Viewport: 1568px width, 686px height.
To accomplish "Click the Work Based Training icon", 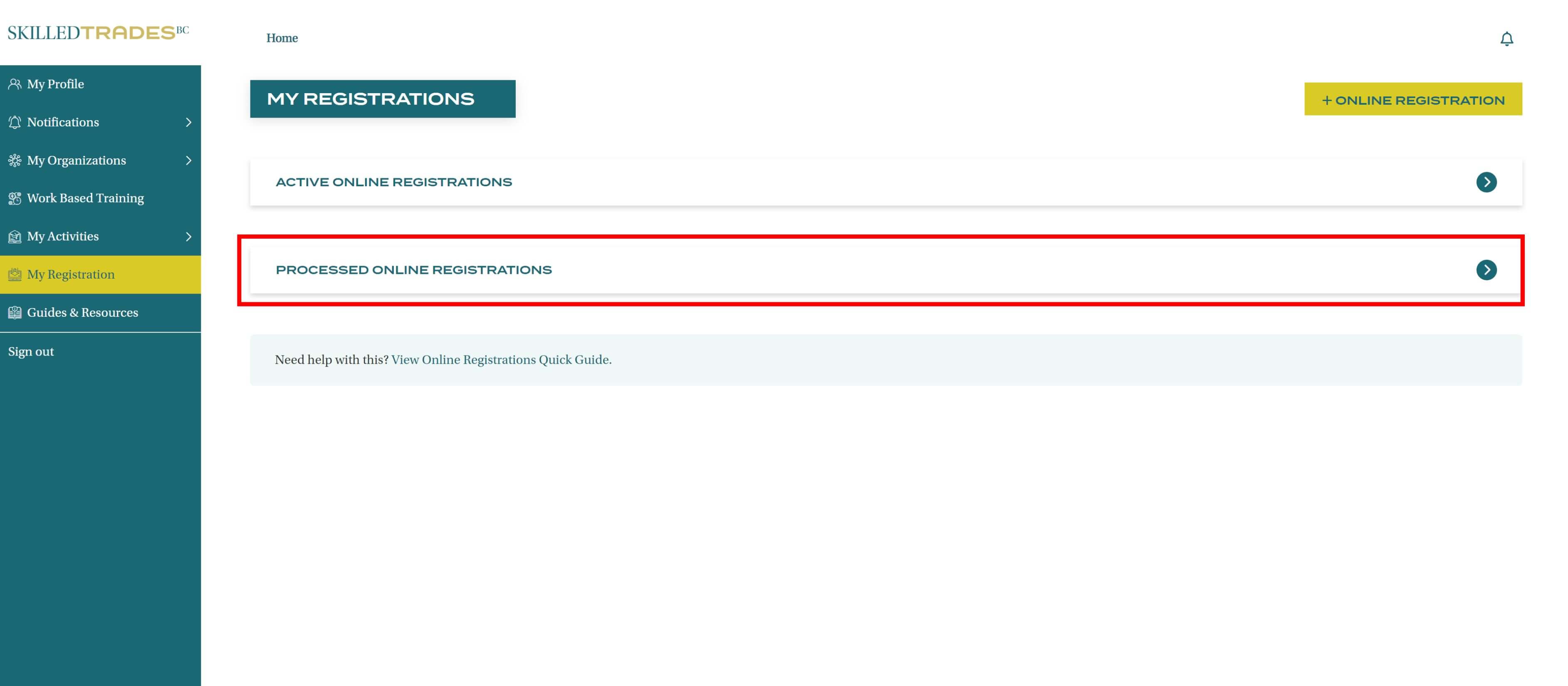I will (15, 198).
